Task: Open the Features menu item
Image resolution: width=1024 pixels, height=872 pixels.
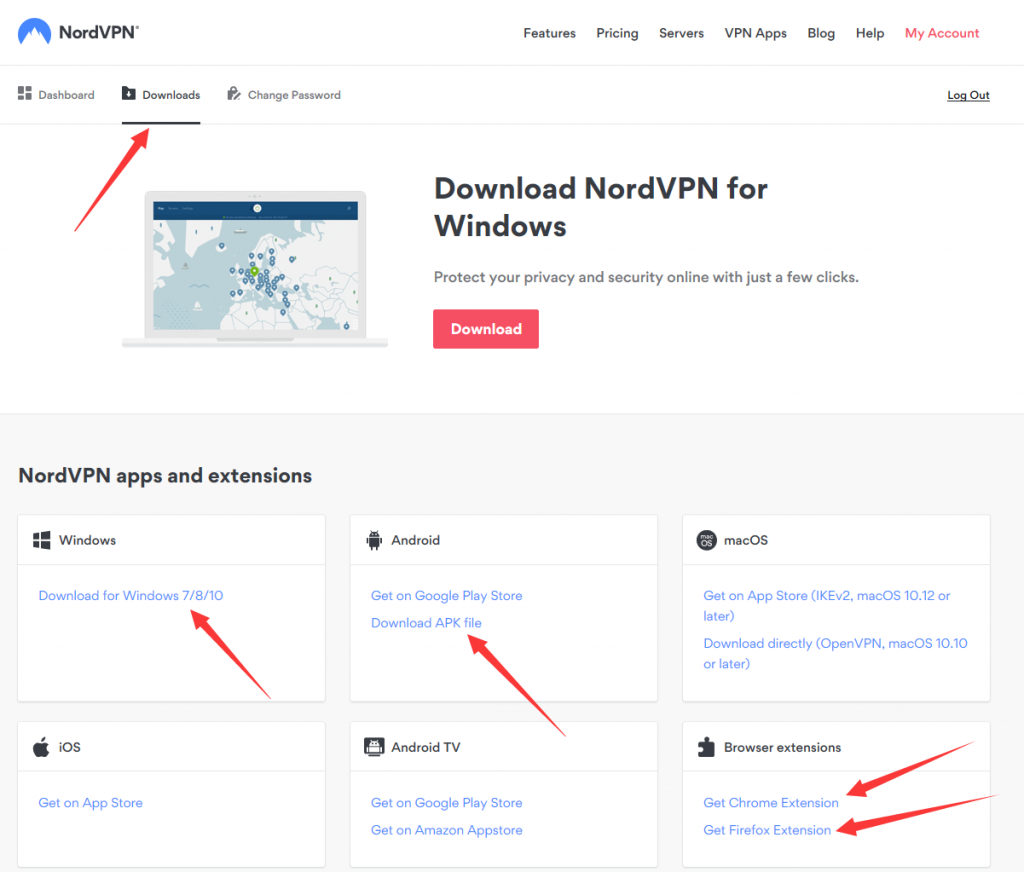Action: coord(549,33)
